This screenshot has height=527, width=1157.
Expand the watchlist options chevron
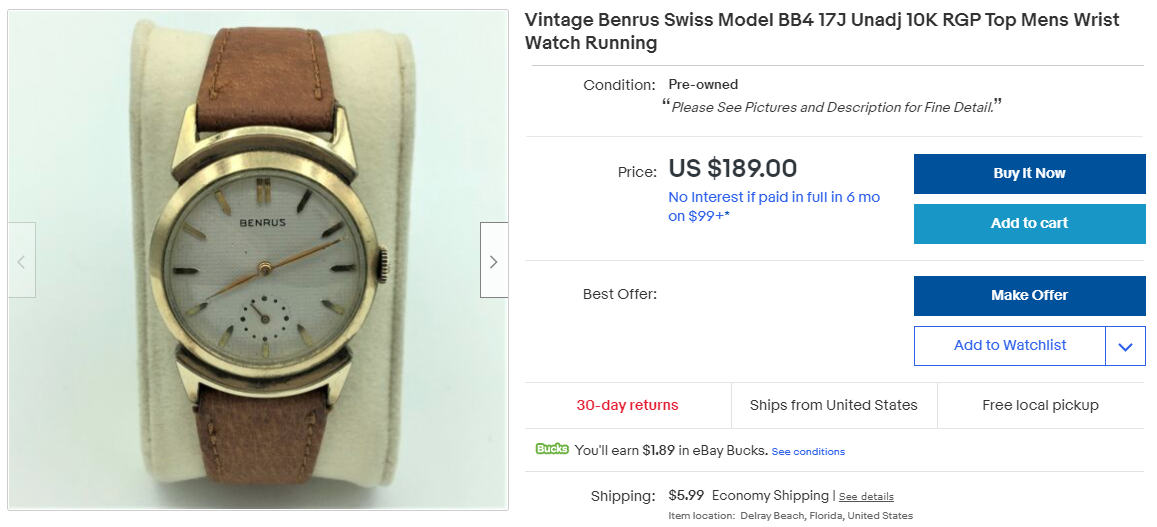coord(1125,346)
